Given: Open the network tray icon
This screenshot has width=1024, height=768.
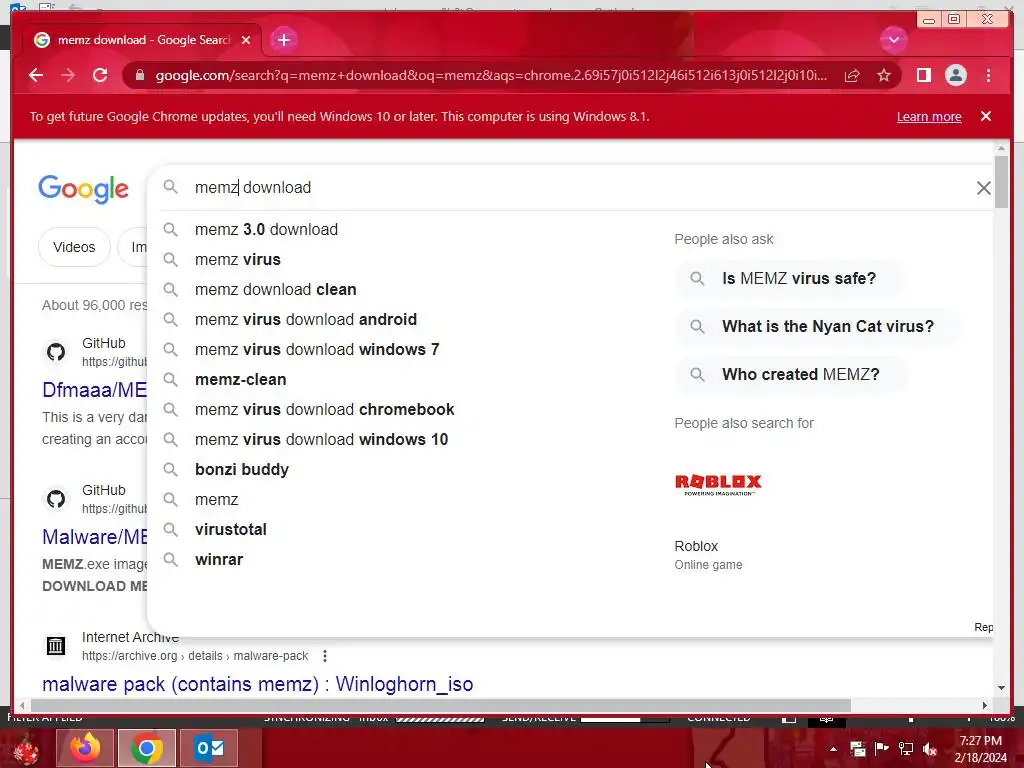Looking at the screenshot, I should click(906, 749).
